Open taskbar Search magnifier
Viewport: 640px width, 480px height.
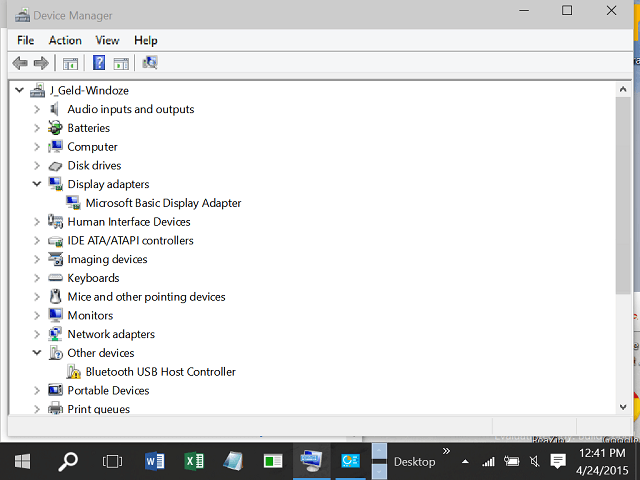67,462
